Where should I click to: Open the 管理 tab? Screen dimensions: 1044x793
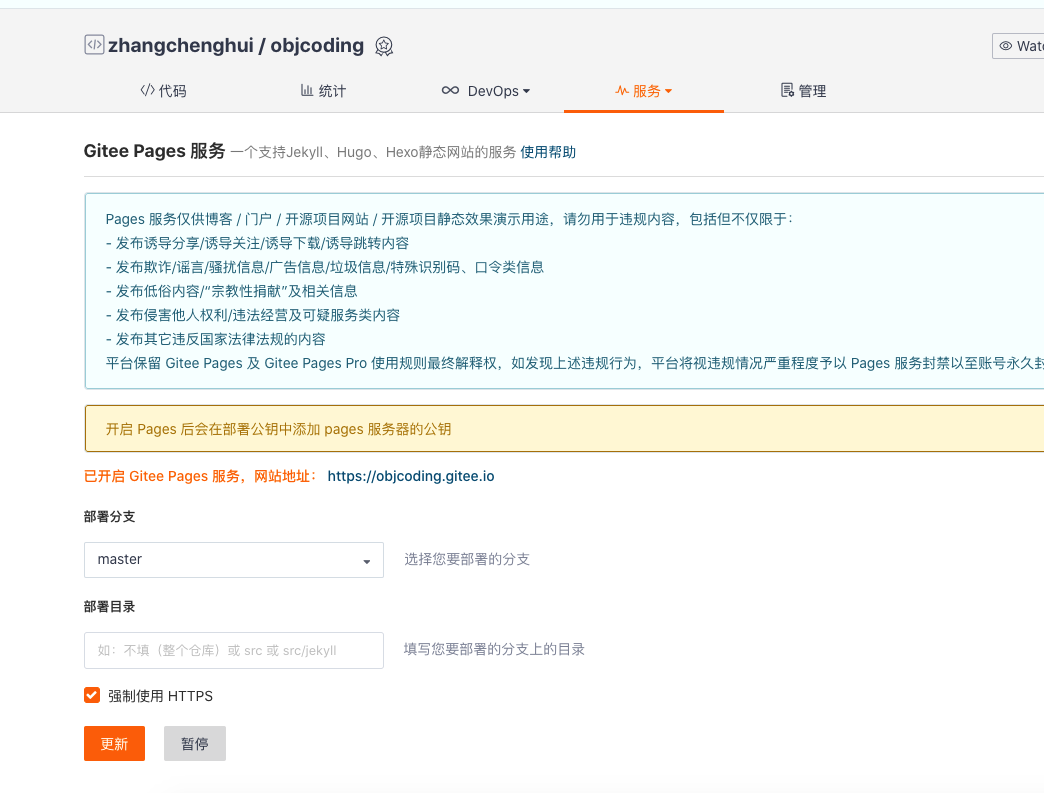[x=803, y=91]
